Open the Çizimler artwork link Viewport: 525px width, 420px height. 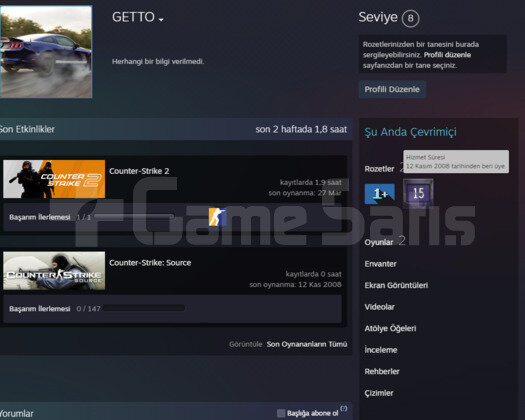(x=379, y=393)
